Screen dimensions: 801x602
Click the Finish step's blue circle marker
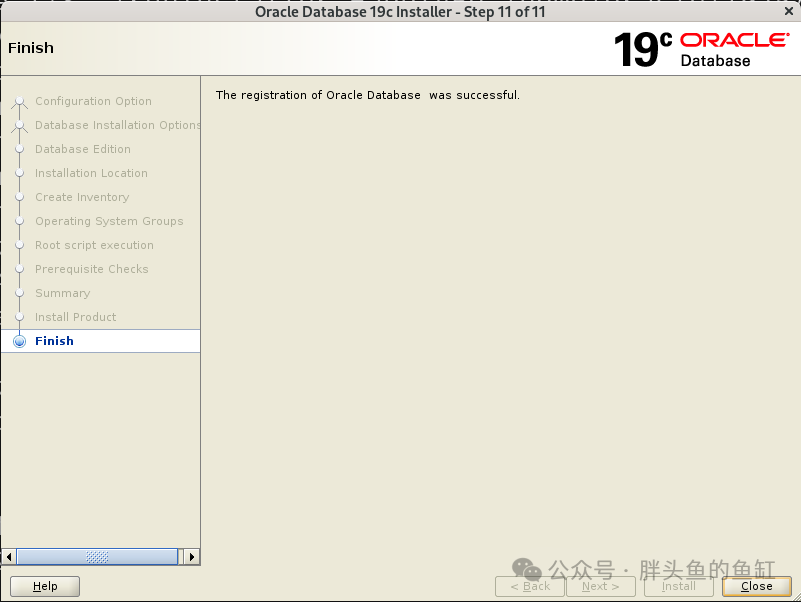pyautogui.click(x=19, y=341)
